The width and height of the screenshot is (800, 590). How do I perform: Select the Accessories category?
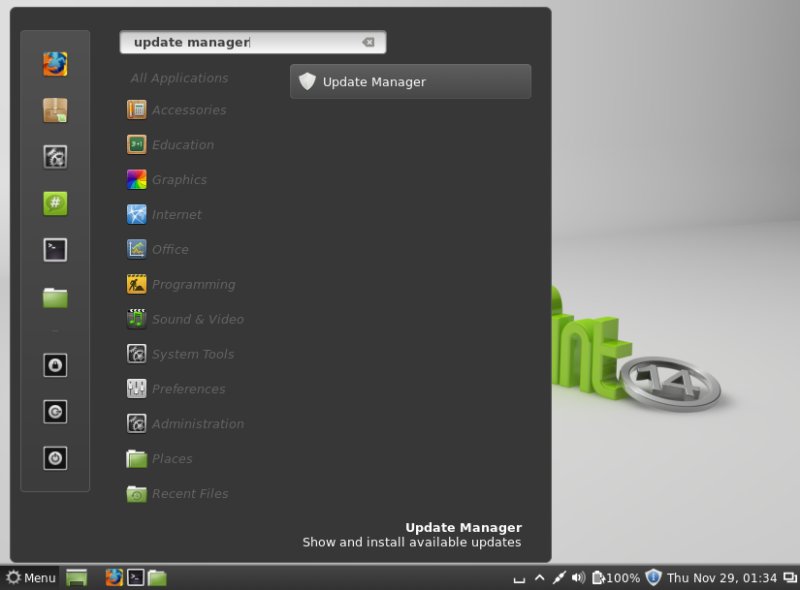[x=188, y=110]
